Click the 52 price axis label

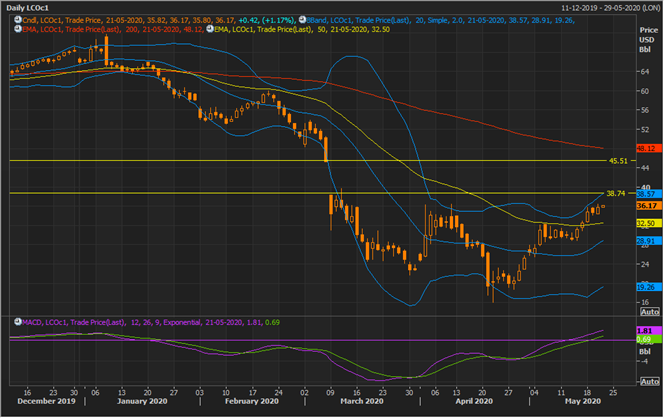(645, 130)
